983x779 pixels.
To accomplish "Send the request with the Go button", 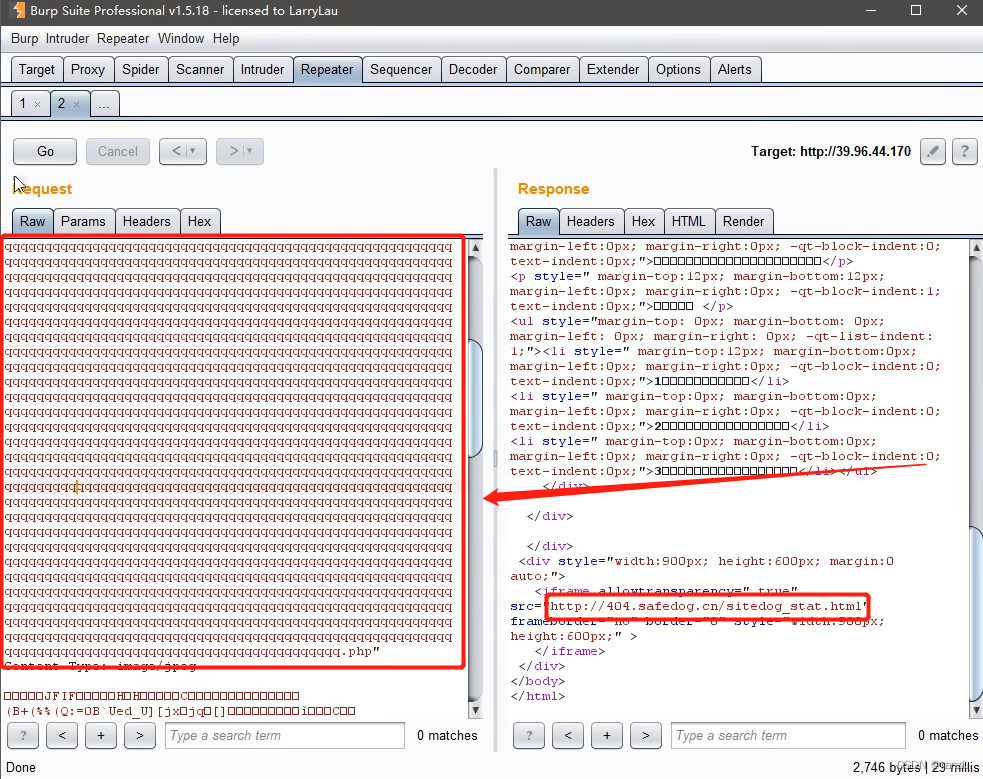I will [45, 151].
